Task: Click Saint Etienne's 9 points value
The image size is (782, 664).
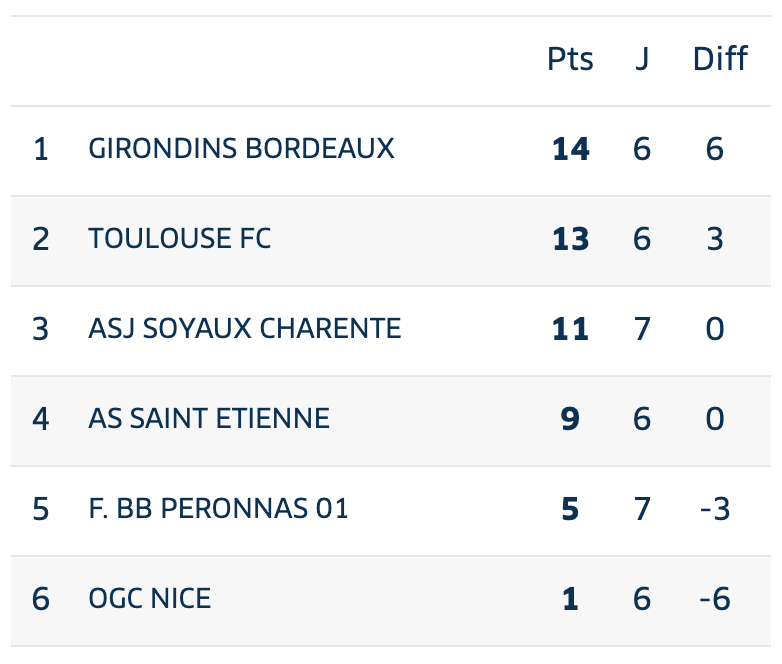Action: coord(570,419)
